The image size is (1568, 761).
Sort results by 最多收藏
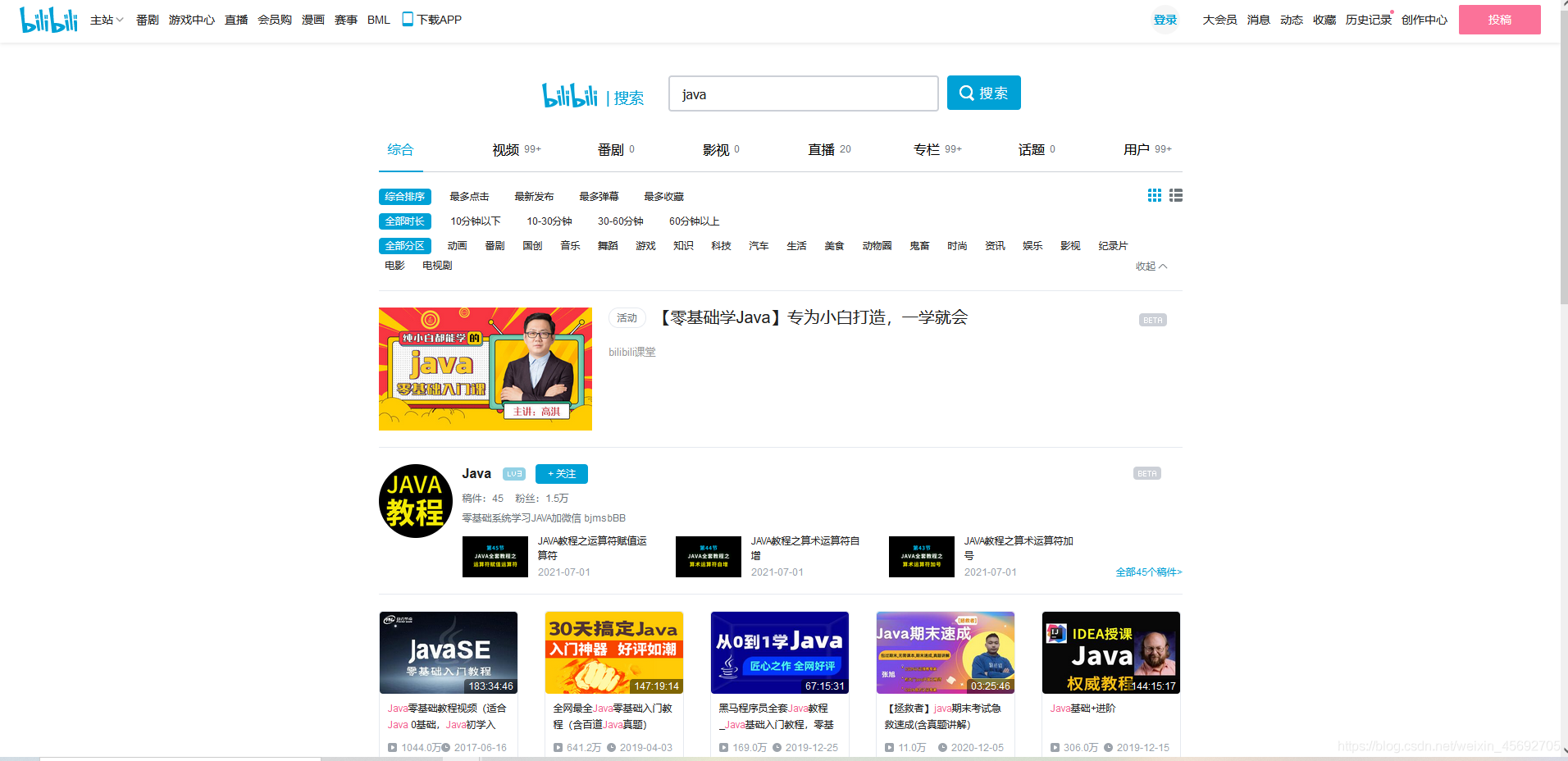(x=663, y=197)
